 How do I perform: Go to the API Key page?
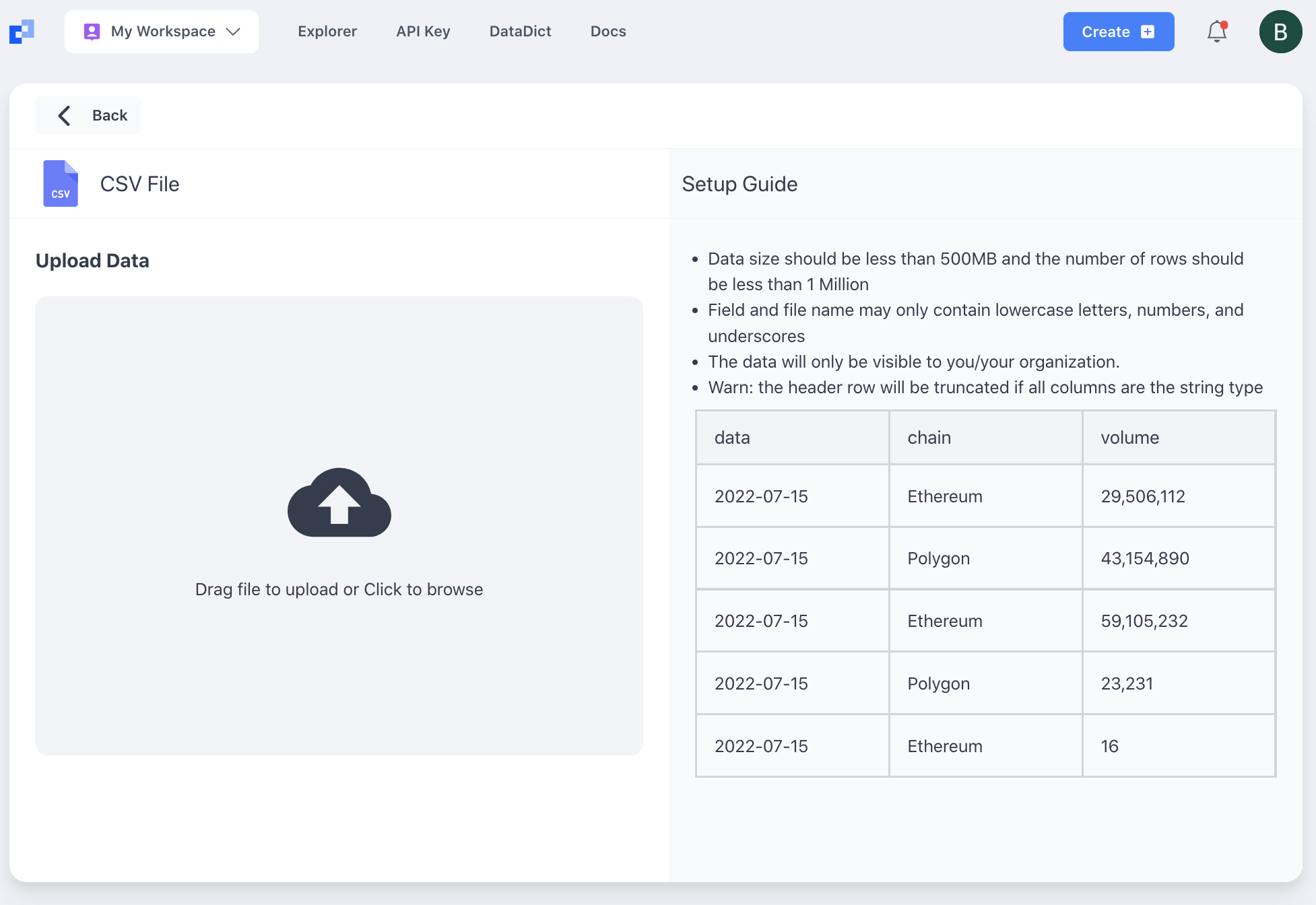click(x=423, y=32)
